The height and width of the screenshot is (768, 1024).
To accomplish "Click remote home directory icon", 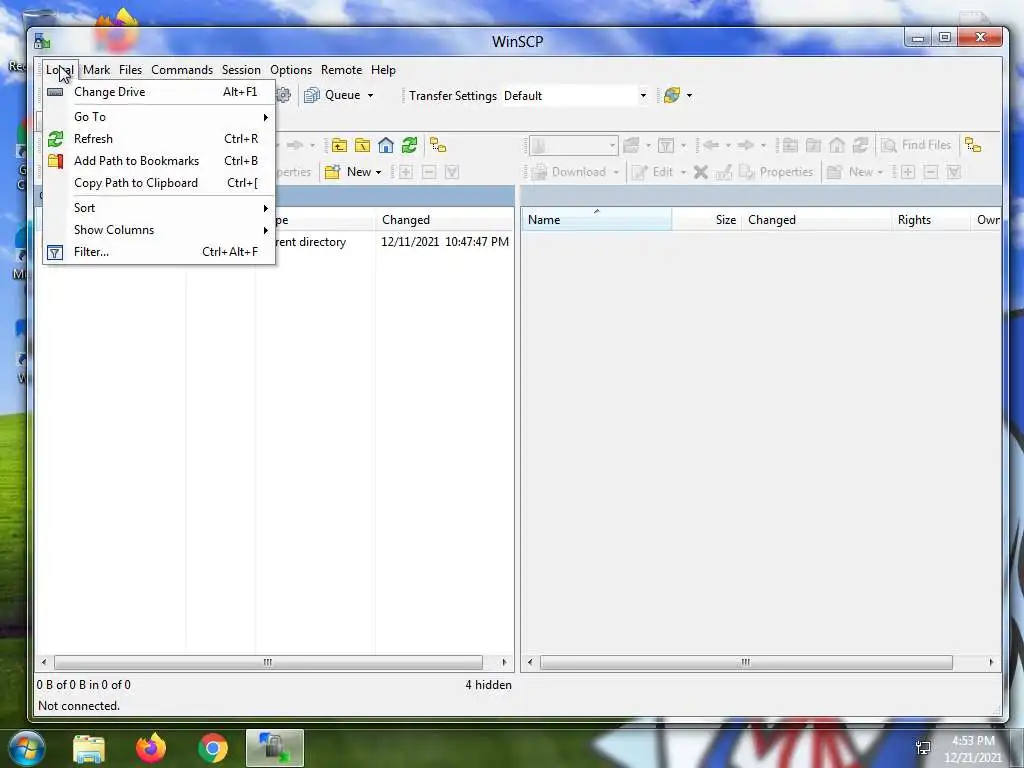I will tap(837, 146).
